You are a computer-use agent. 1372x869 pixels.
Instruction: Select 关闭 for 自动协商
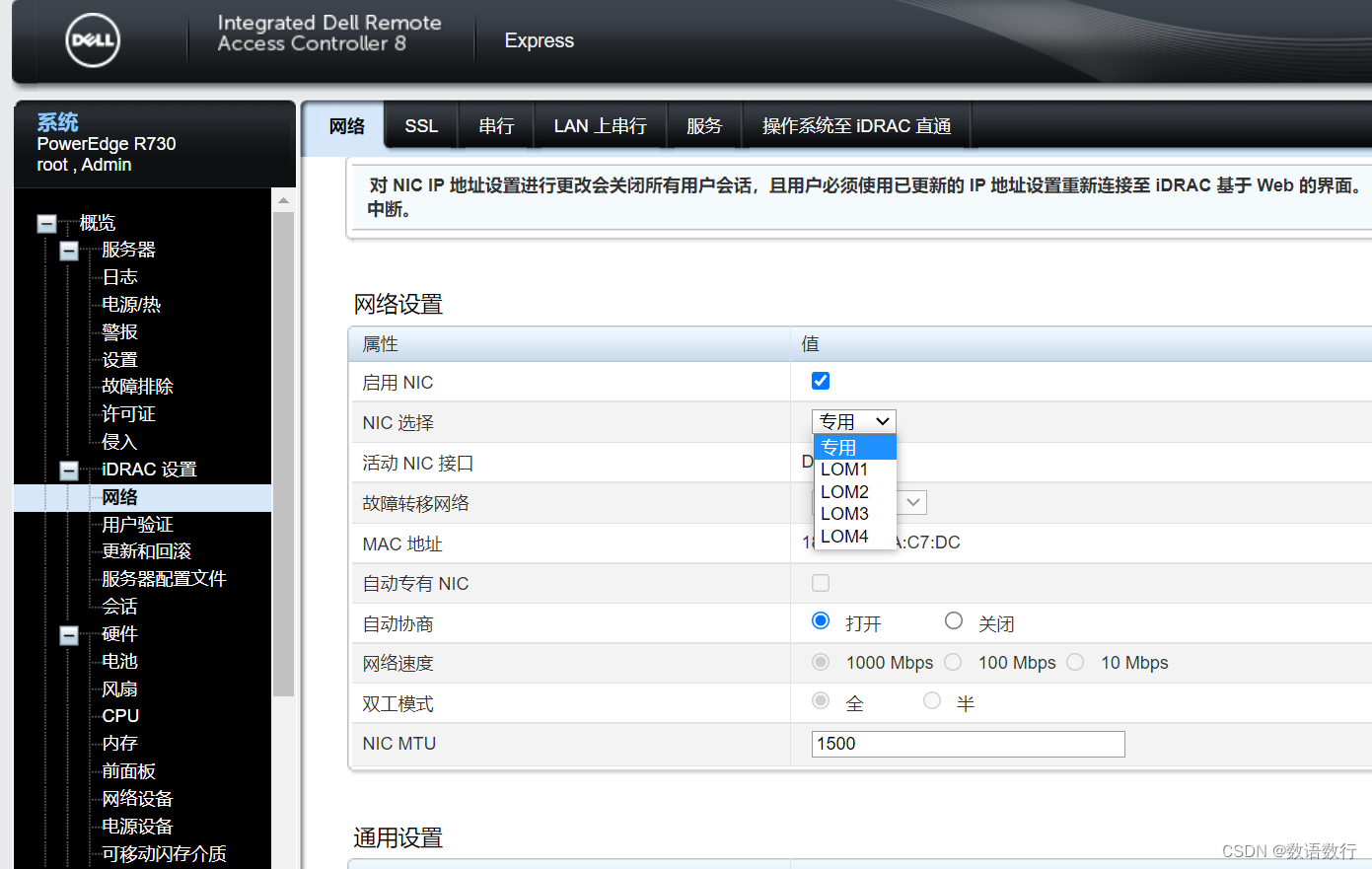(x=953, y=620)
